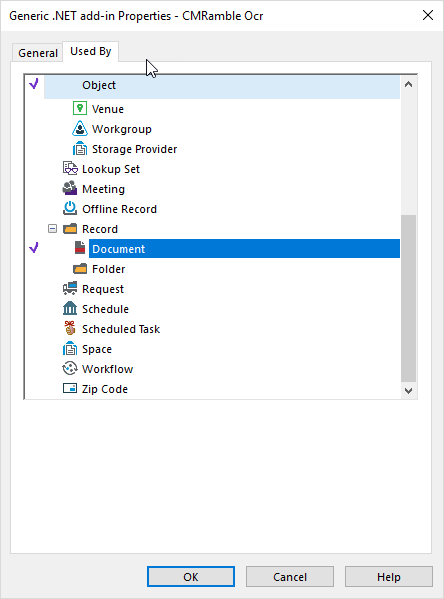The height and width of the screenshot is (599, 444).
Task: Select the Storage Provider entry
Action: tap(134, 149)
